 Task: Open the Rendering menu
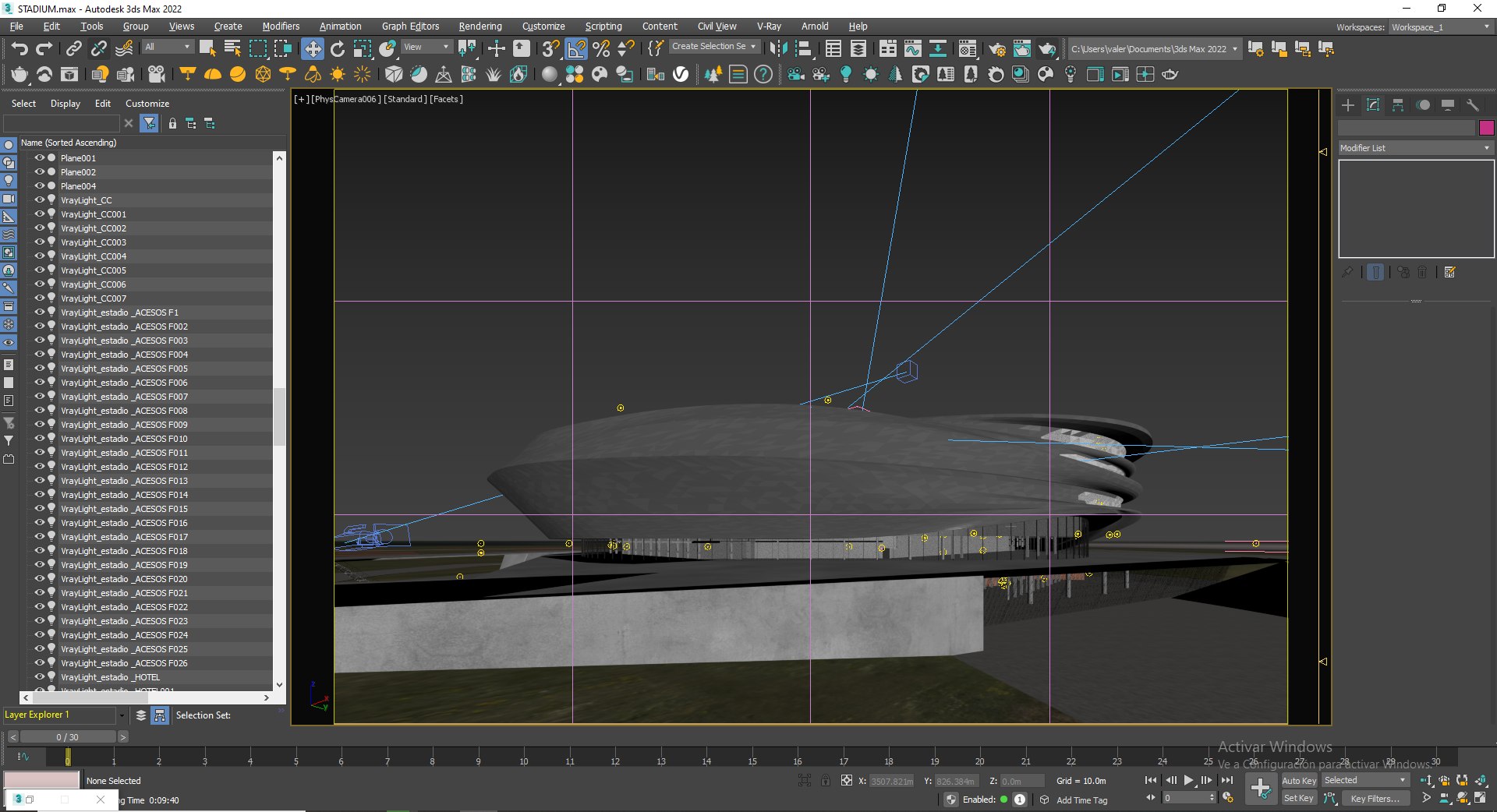pyautogui.click(x=480, y=26)
